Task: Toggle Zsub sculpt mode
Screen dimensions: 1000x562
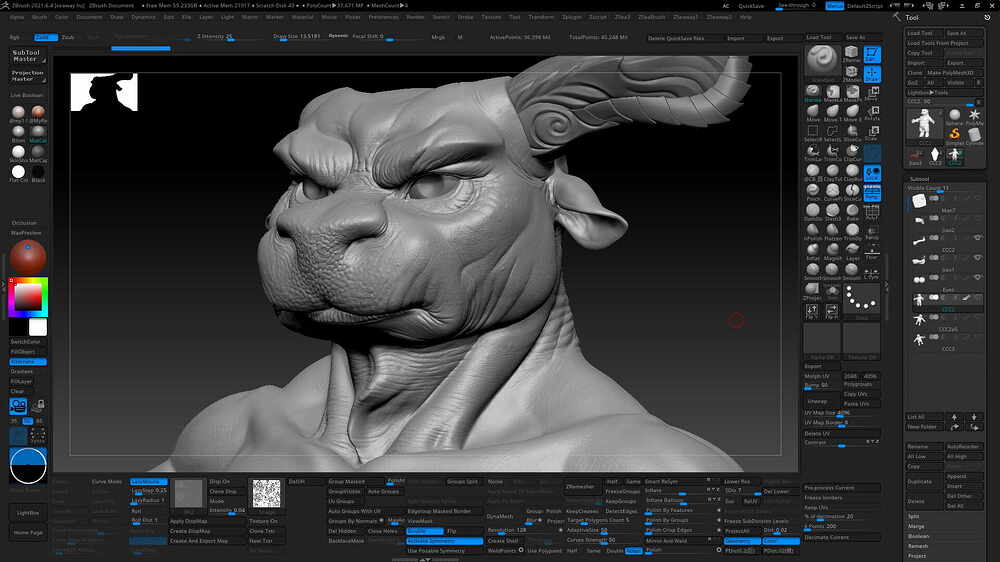Action: point(68,38)
